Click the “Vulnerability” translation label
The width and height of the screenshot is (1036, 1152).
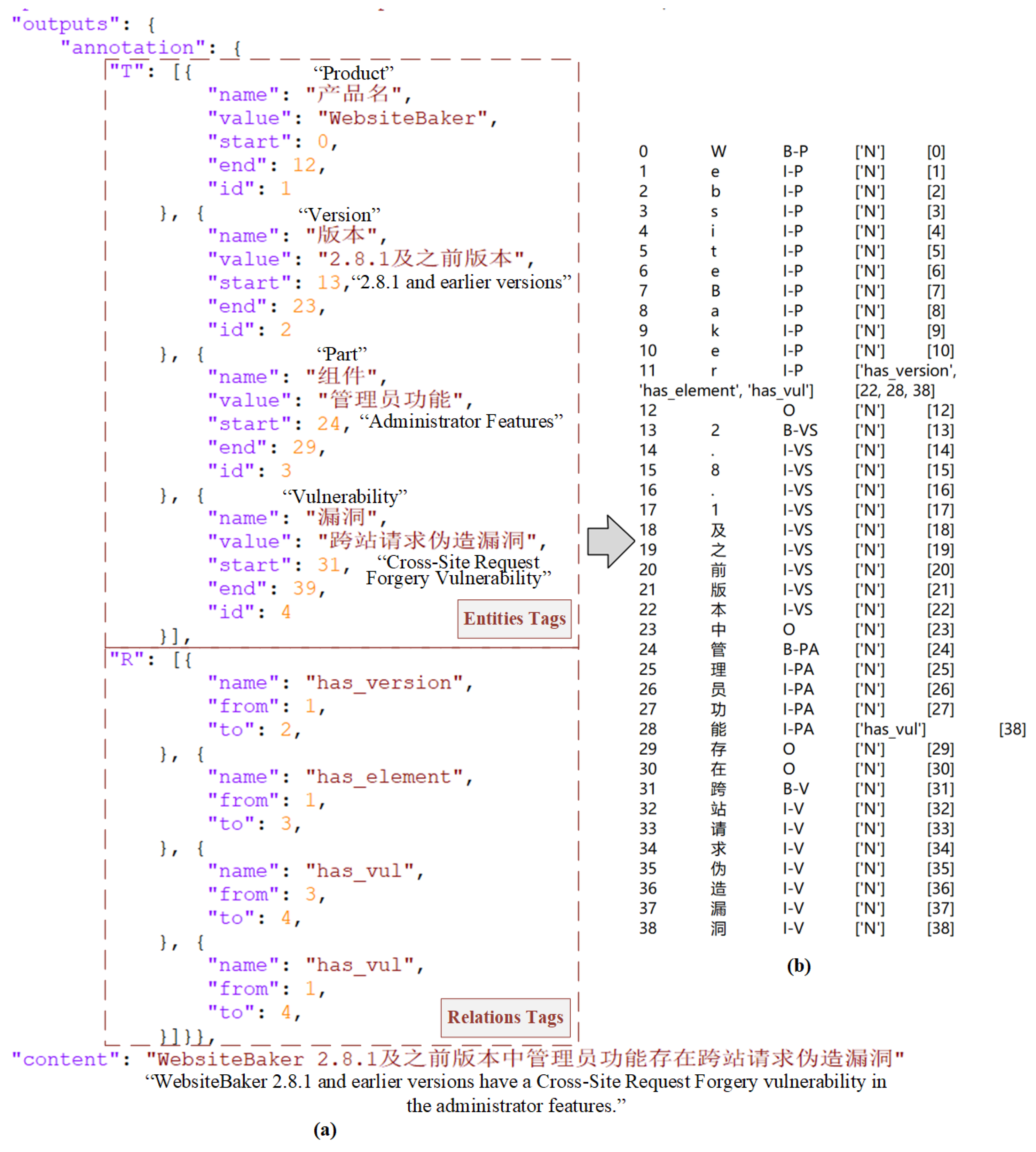tap(344, 496)
